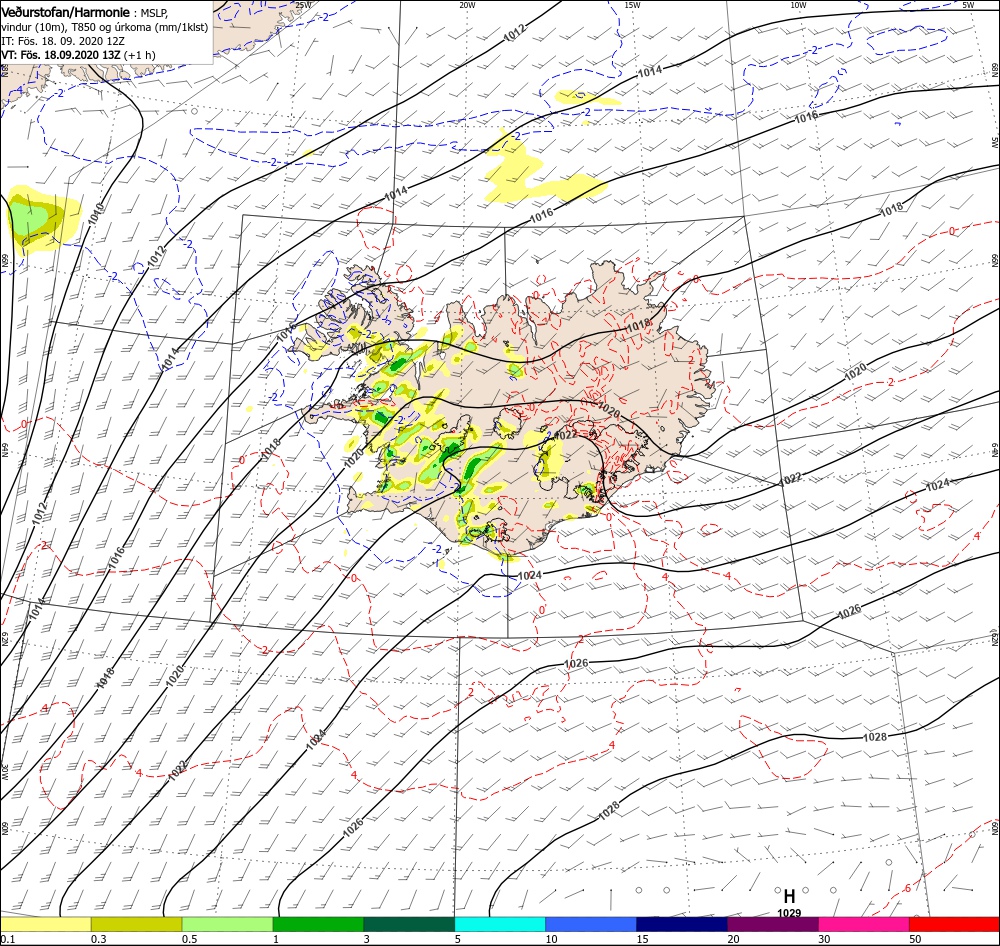Click the 0.5 legend scale value
Screen dimensions: 1000x946
point(189,939)
